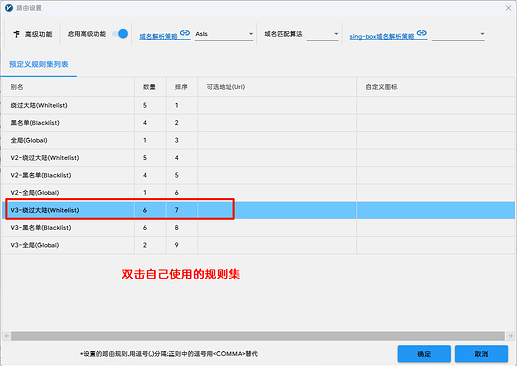
Task: Select the V3-黑名单(Blacklist) row
Action: click(258, 228)
